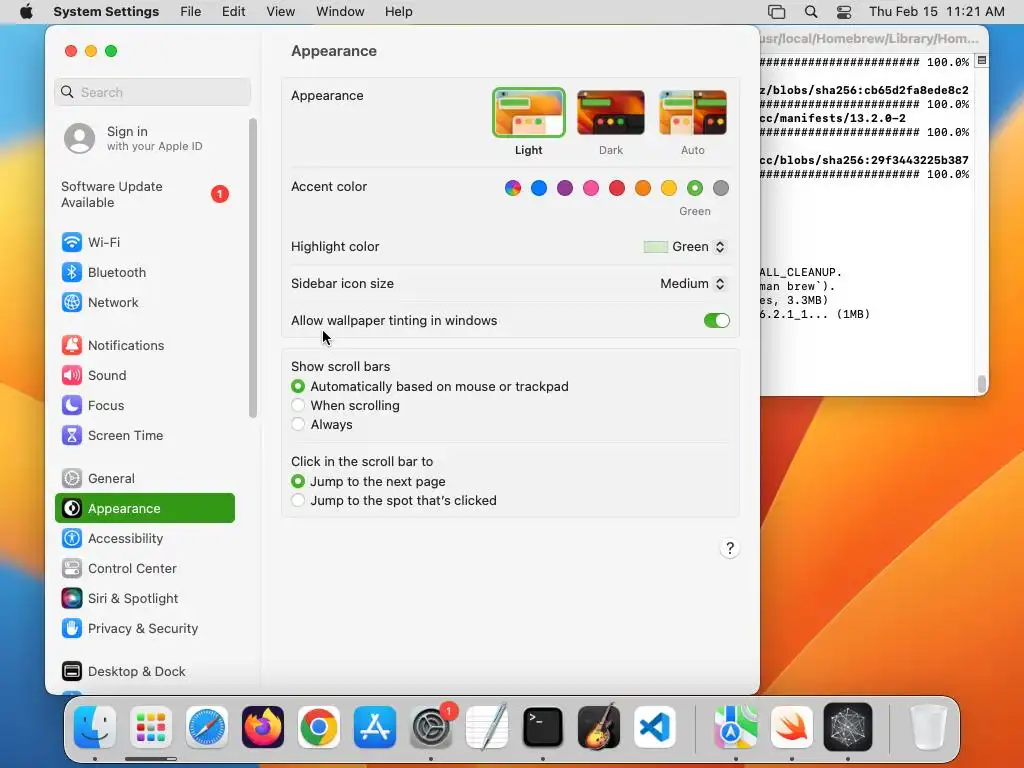Open Siri & Spotlight settings

pyautogui.click(x=145, y=599)
